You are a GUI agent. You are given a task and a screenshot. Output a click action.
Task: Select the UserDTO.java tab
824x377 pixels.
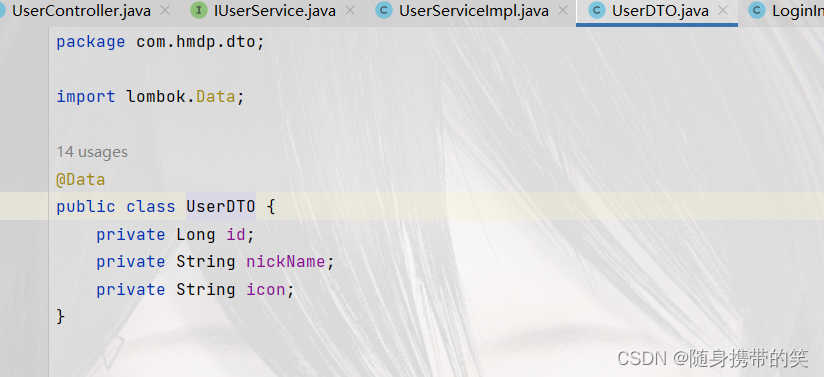pyautogui.click(x=660, y=11)
